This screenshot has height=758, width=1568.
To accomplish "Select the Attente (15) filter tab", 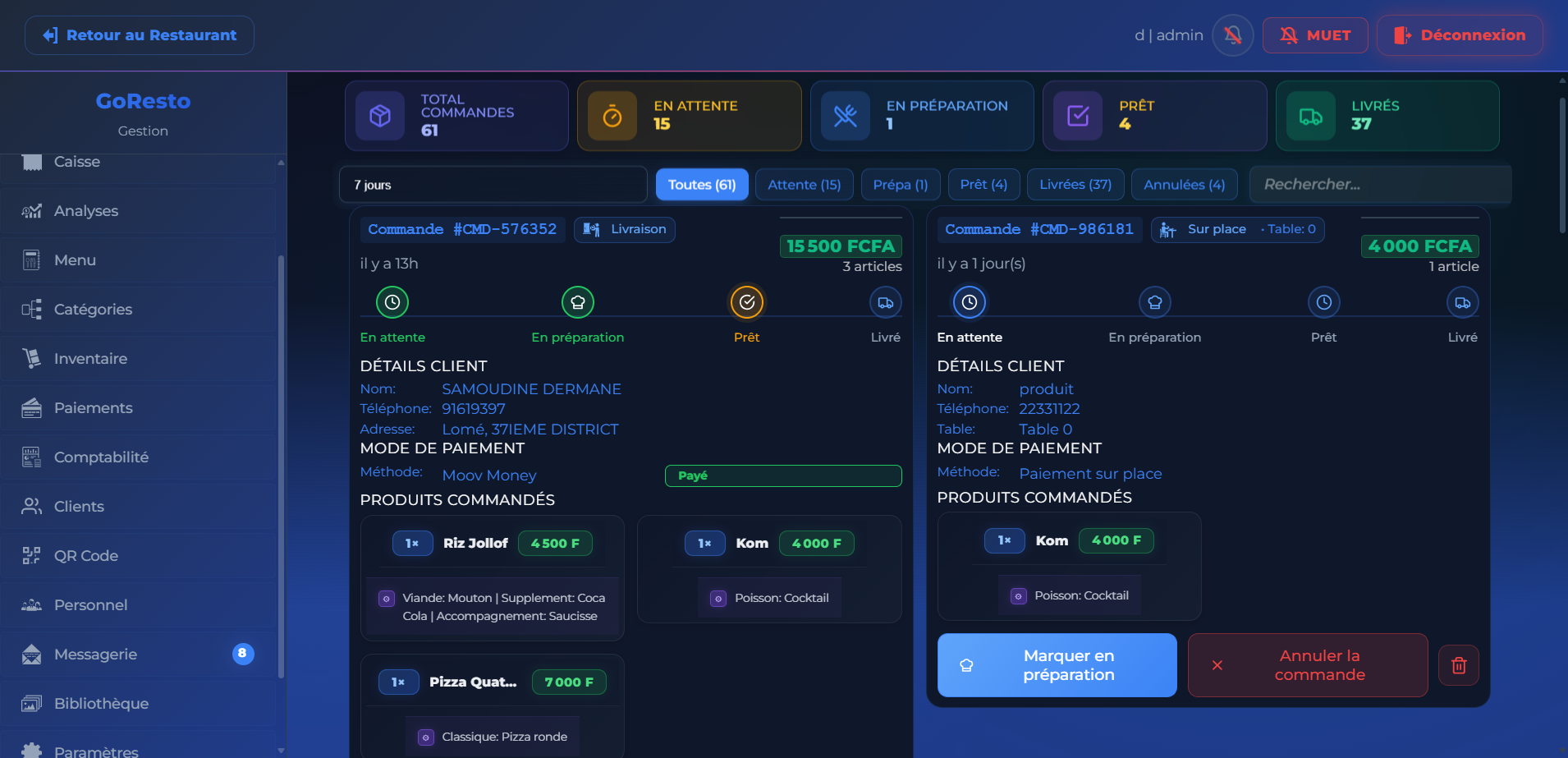I will click(x=804, y=185).
